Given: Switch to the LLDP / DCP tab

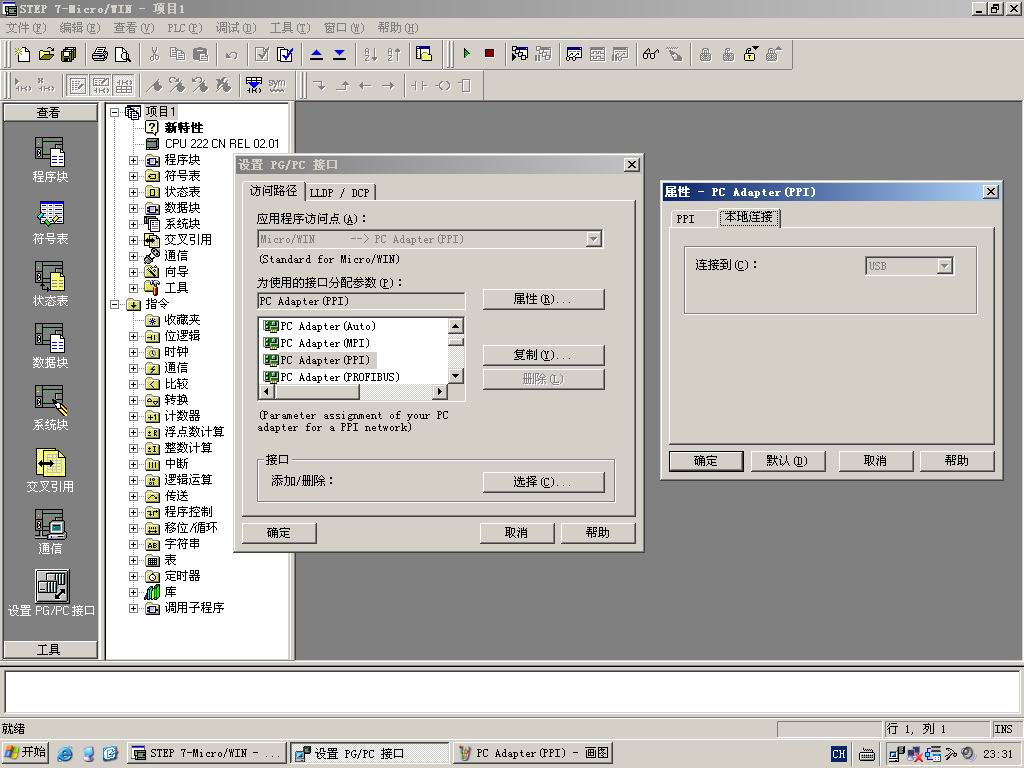Looking at the screenshot, I should point(340,193).
